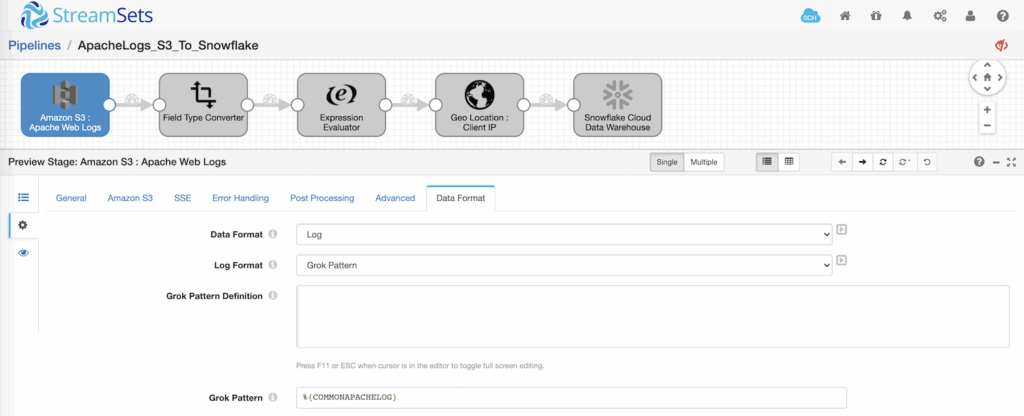Switch to the Amazon S3 tab

(130, 198)
